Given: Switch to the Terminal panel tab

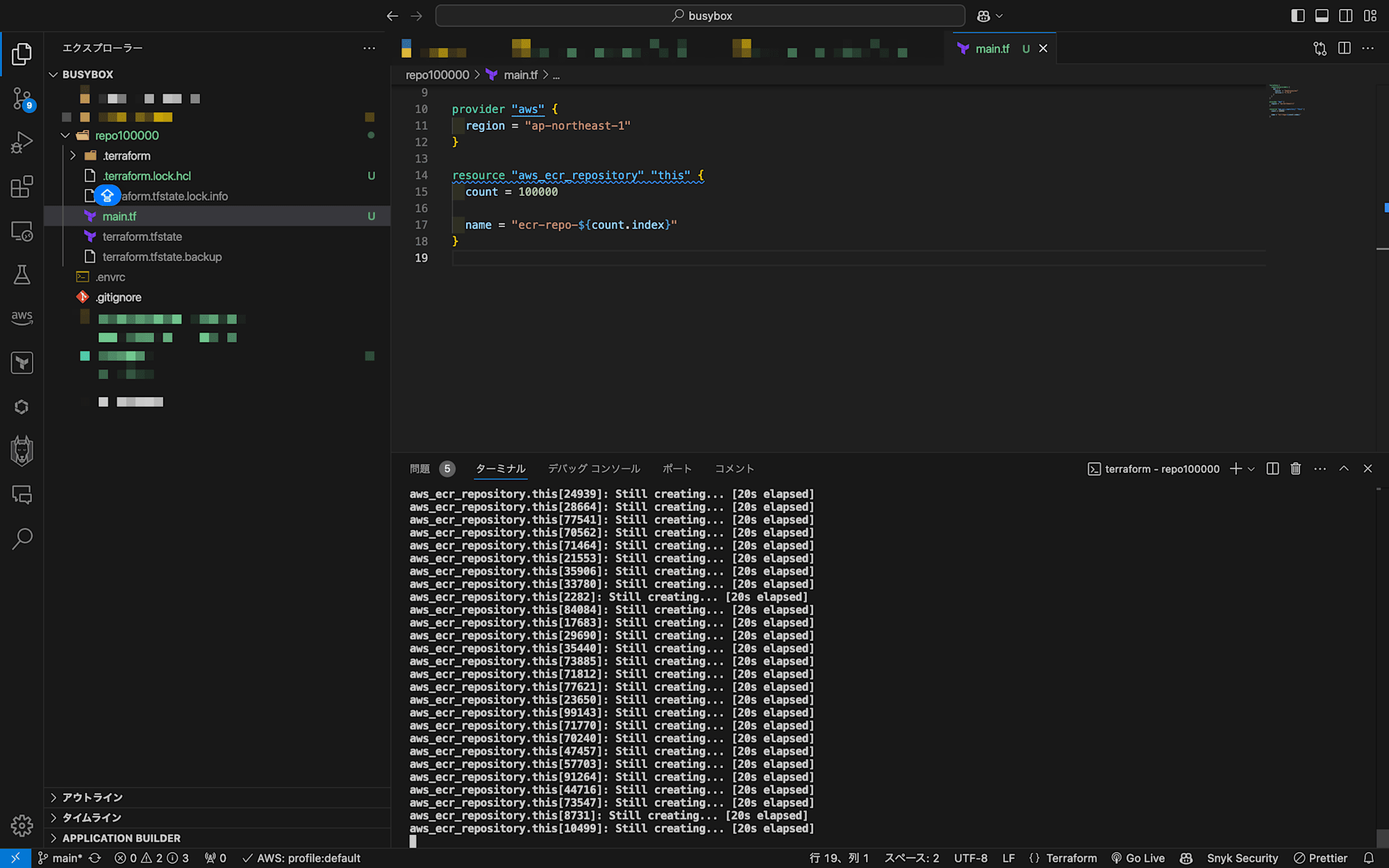Looking at the screenshot, I should [500, 469].
